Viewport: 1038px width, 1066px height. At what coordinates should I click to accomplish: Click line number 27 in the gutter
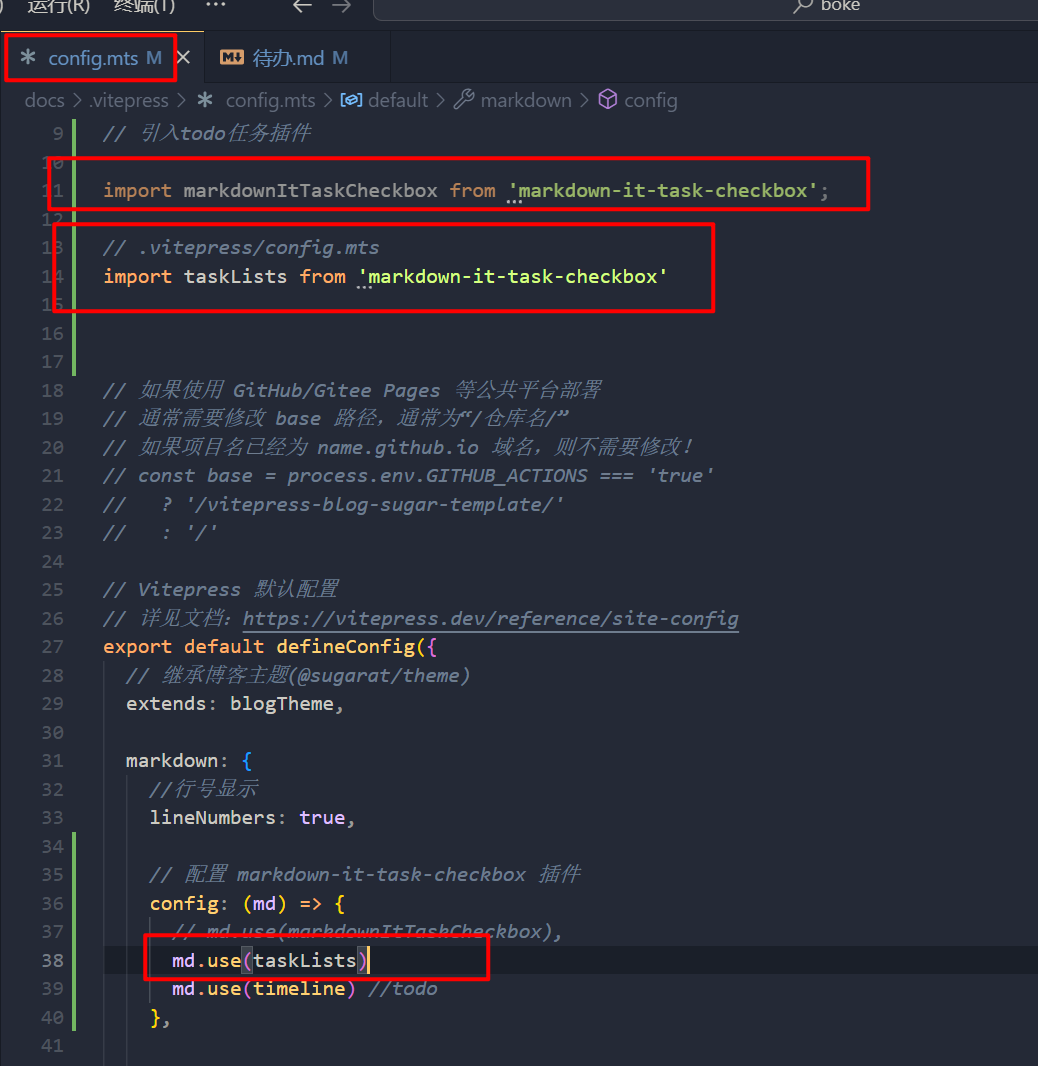[52, 646]
